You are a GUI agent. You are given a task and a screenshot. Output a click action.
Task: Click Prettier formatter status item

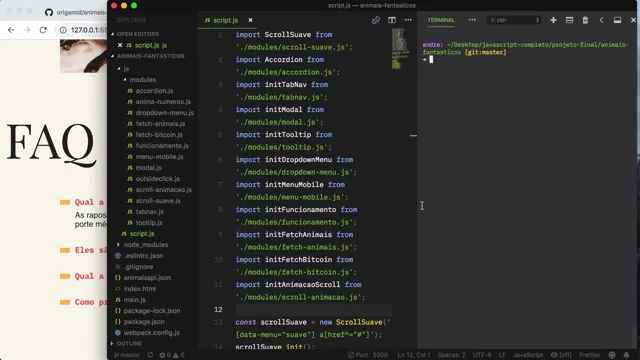coord(589,355)
